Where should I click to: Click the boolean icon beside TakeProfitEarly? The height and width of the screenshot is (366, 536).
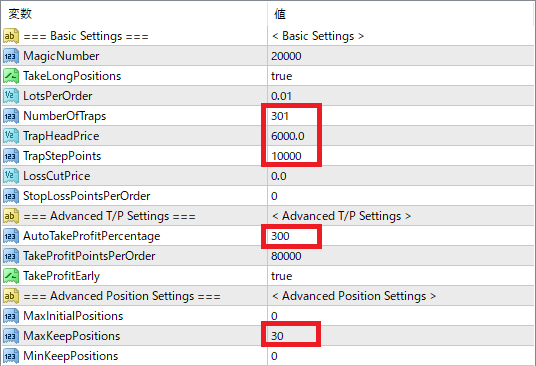tap(11, 276)
